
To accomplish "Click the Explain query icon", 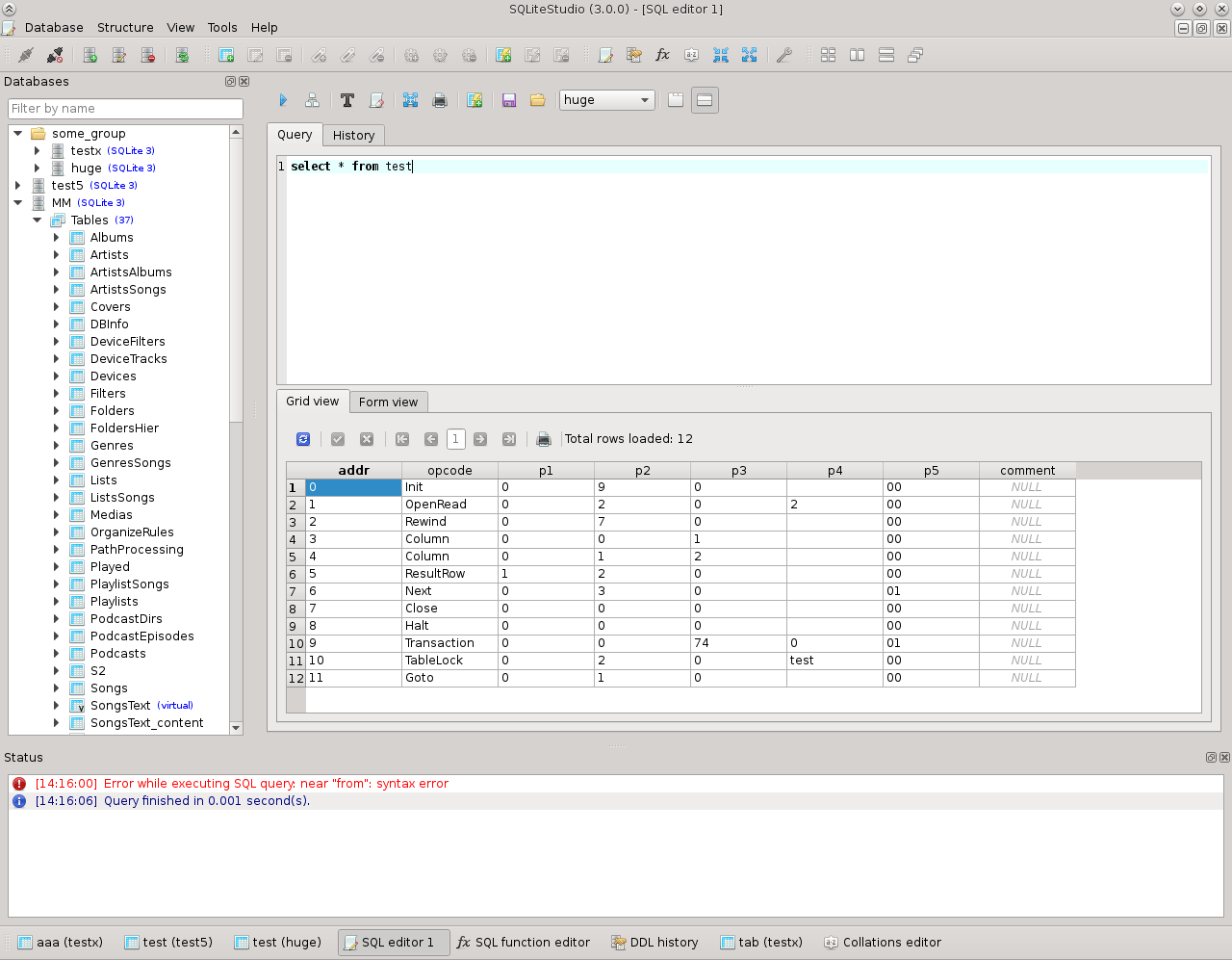I will click(x=312, y=100).
